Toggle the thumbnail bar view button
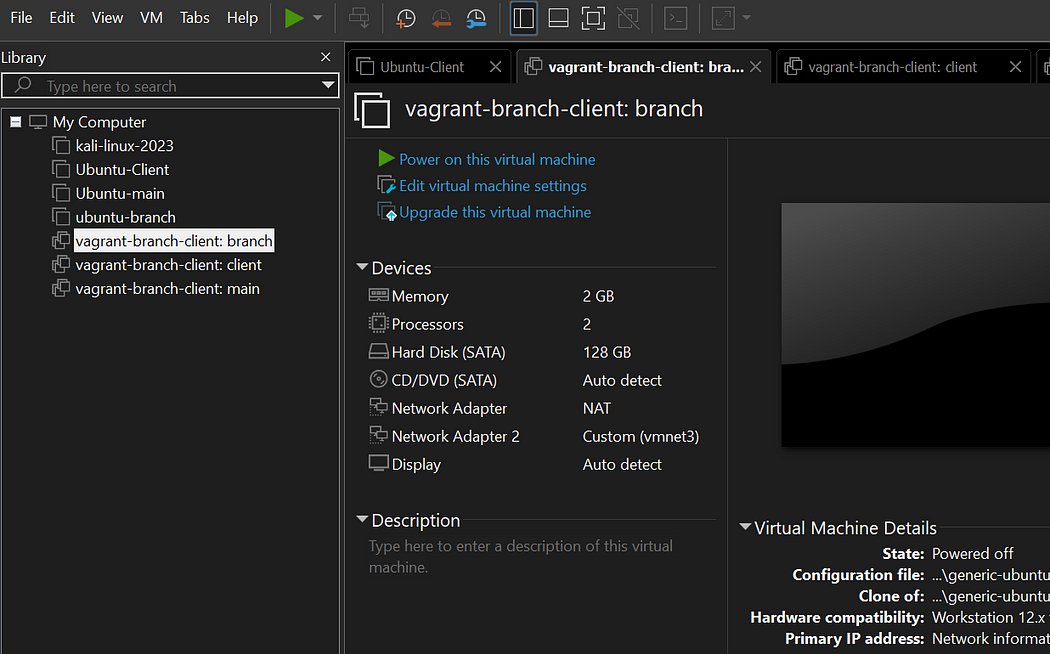Viewport: 1050px width, 654px height. coord(558,18)
